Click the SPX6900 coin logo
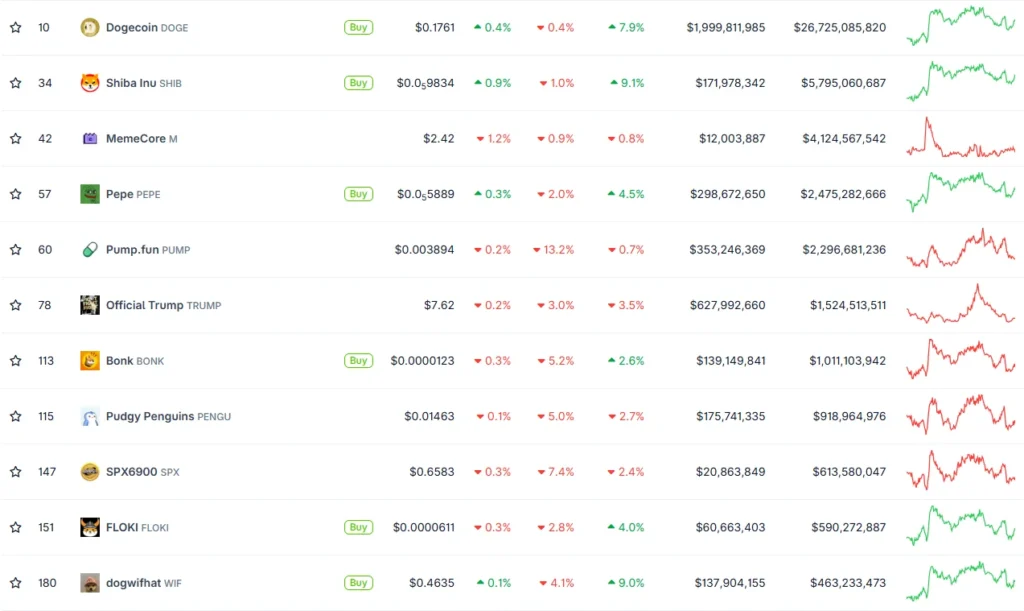This screenshot has width=1024, height=611. (89, 471)
